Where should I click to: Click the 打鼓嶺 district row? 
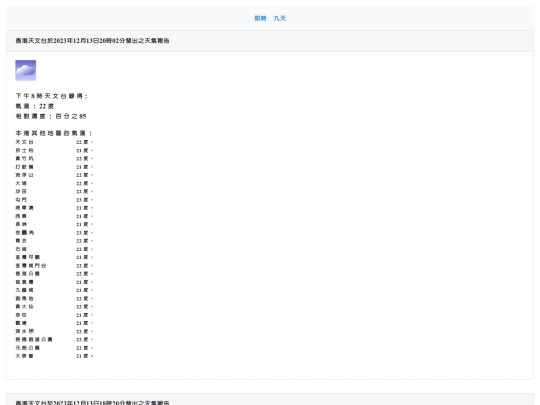tap(54, 167)
